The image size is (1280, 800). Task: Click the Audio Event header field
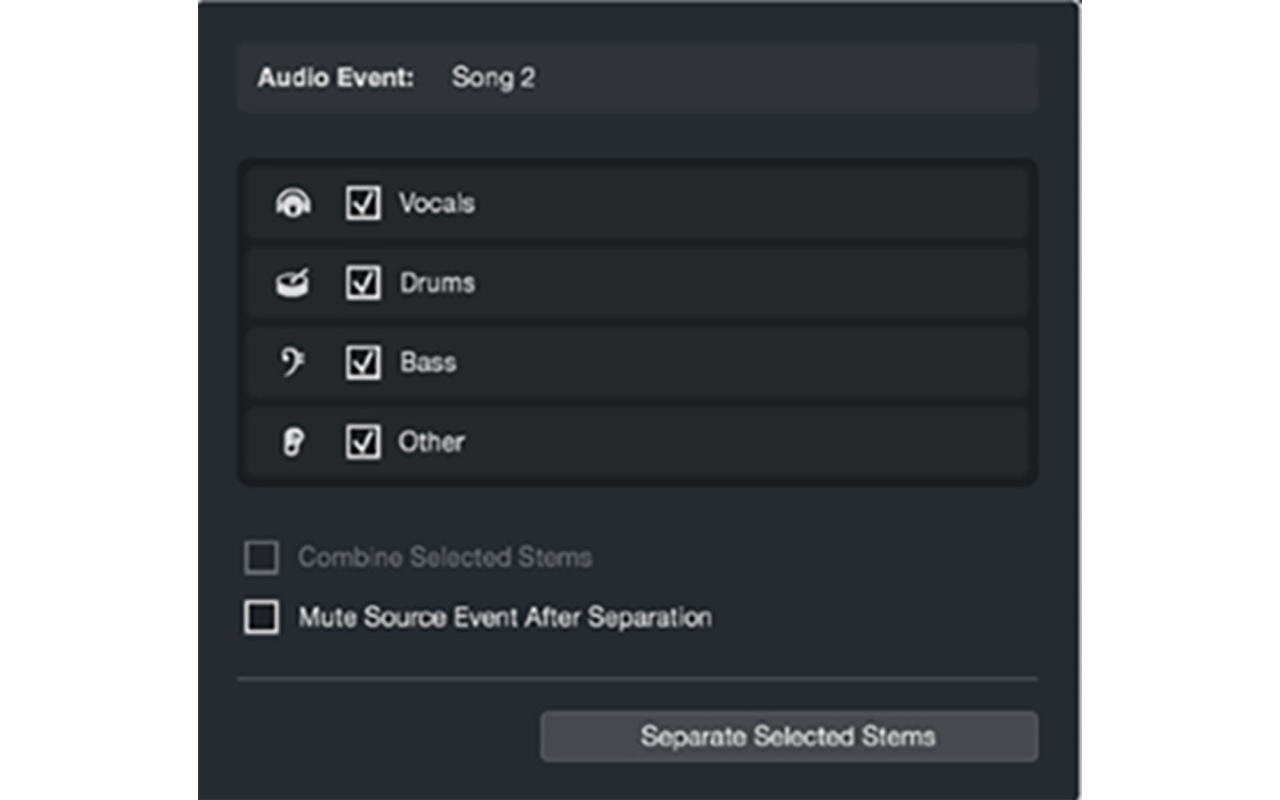333,79
